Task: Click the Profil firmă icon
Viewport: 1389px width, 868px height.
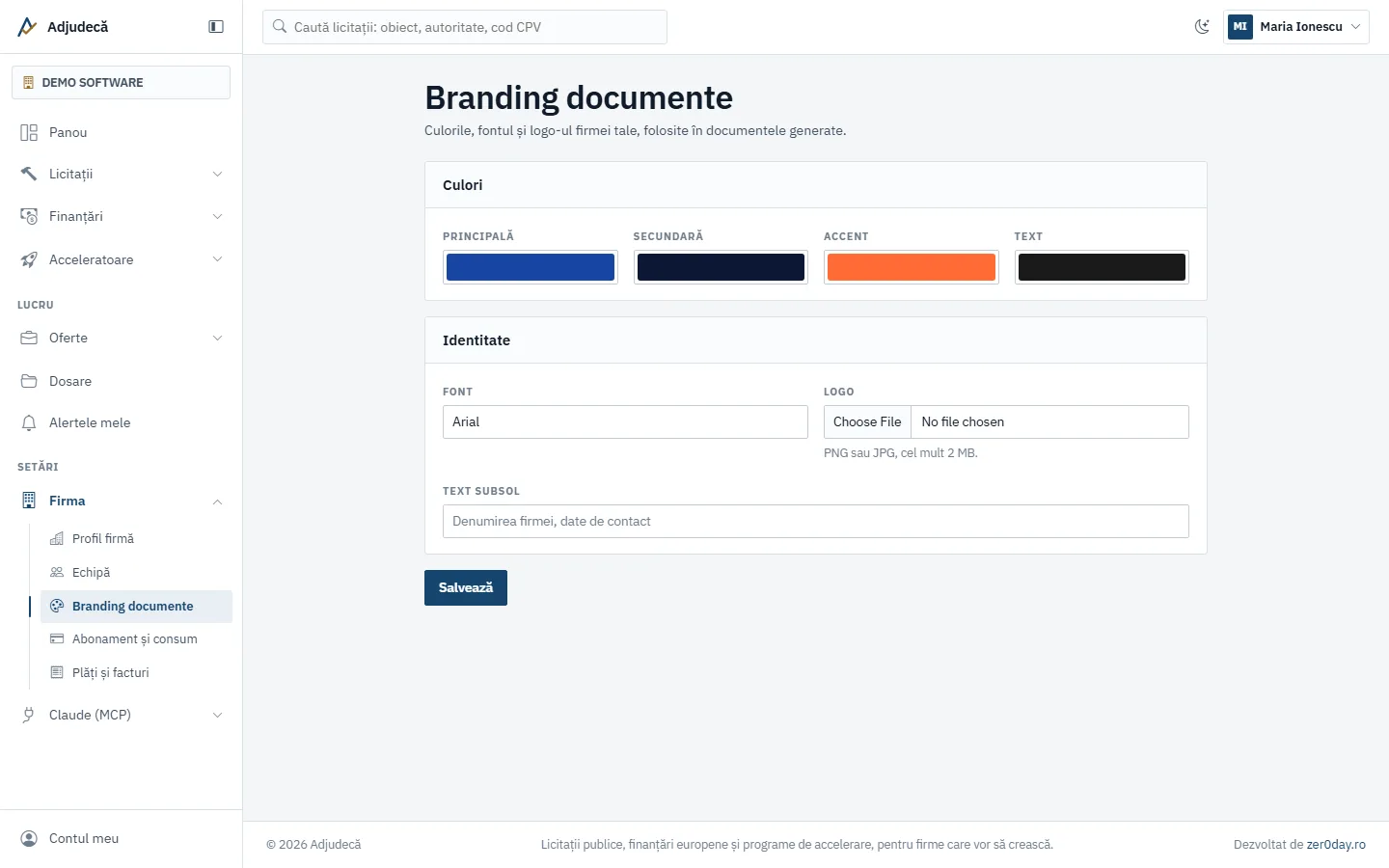Action: point(57,538)
